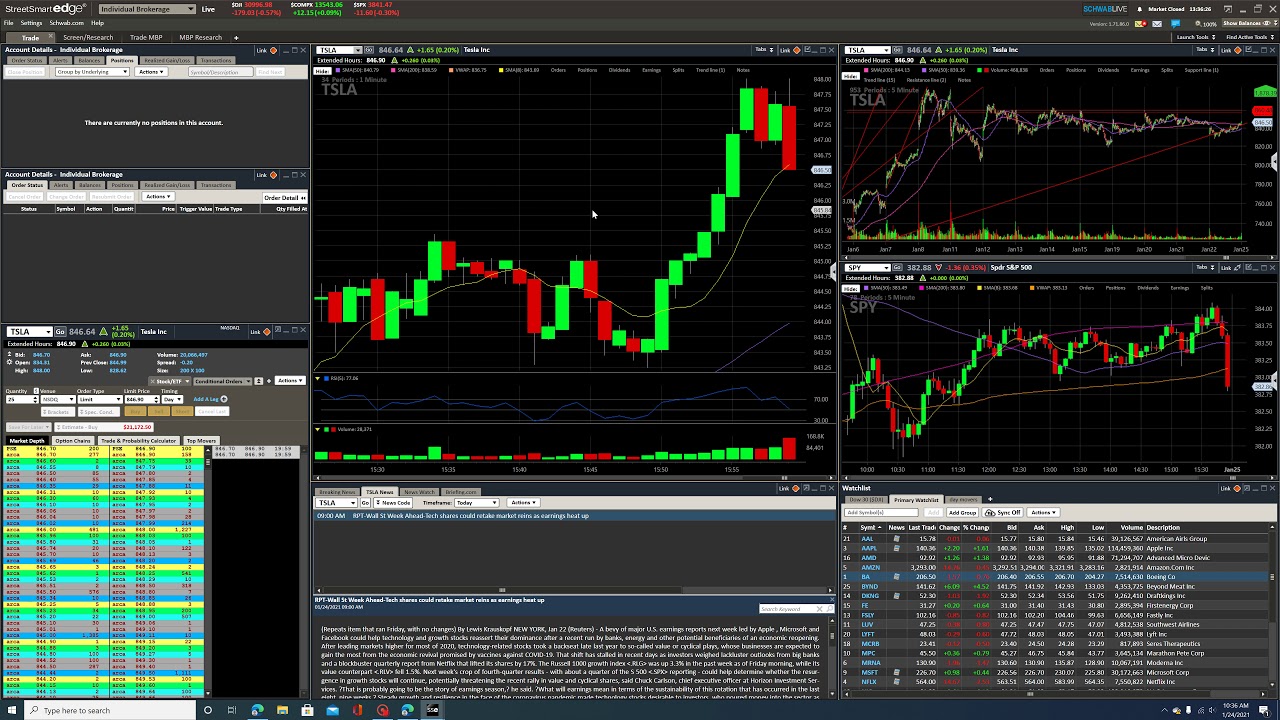The width and height of the screenshot is (1280, 720).
Task: Click the gear icon beside Open quote
Action: click(x=9, y=362)
